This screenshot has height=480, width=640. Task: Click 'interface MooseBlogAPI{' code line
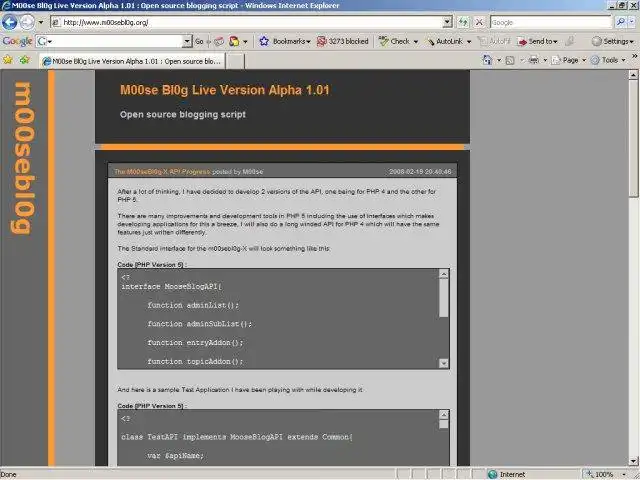pyautogui.click(x=171, y=287)
